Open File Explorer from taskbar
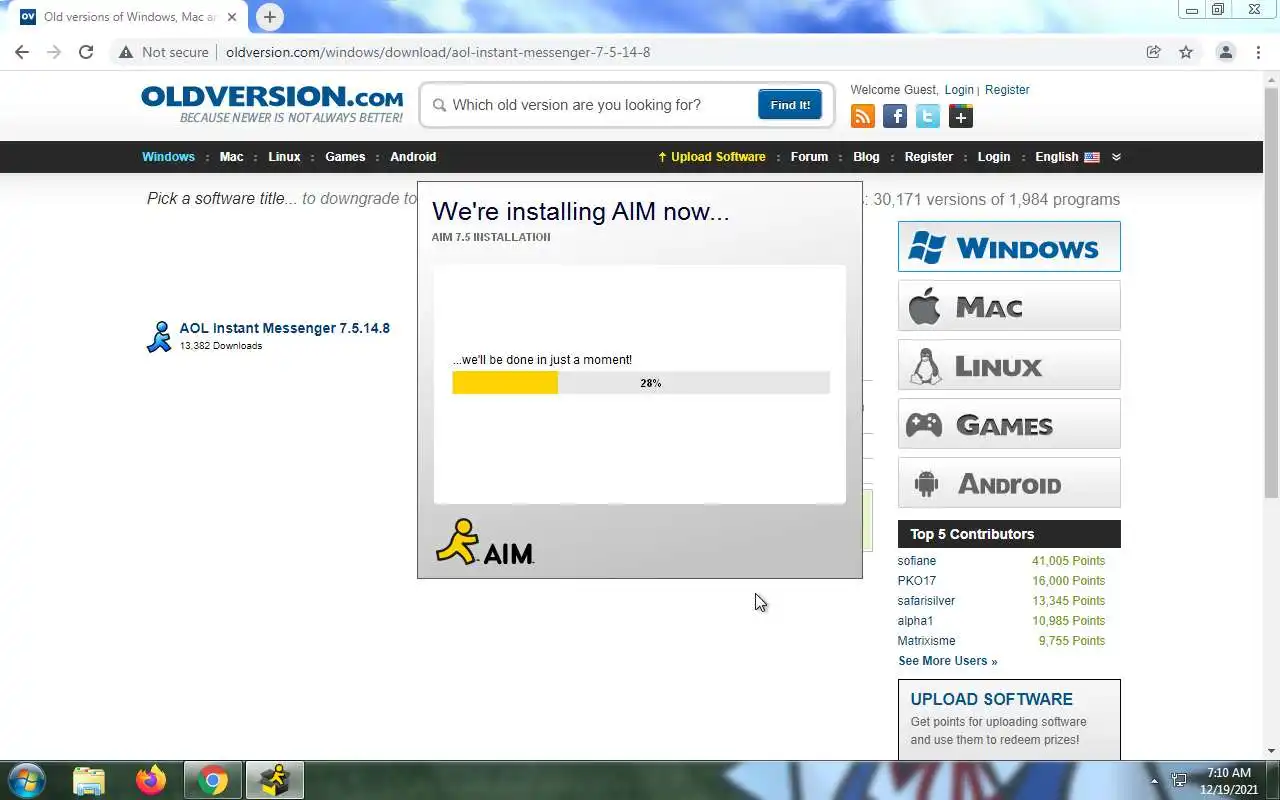Image resolution: width=1280 pixels, height=800 pixels. tap(89, 780)
